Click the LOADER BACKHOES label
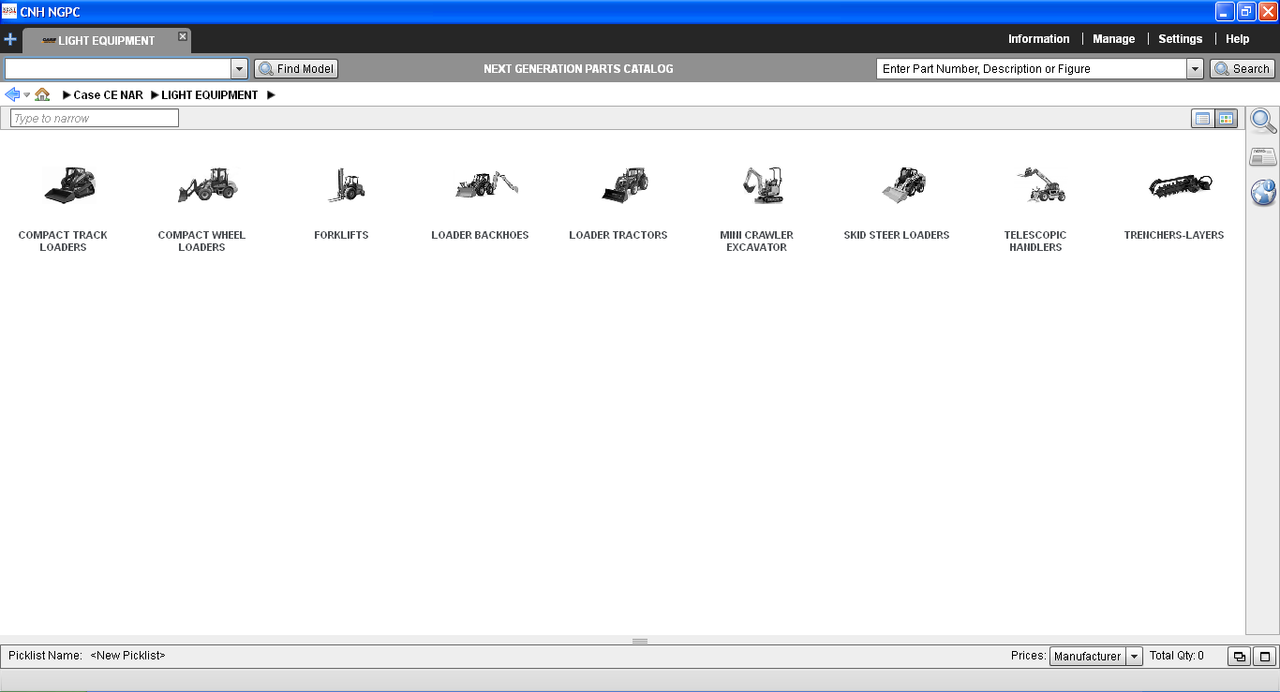This screenshot has width=1280, height=692. (480, 235)
